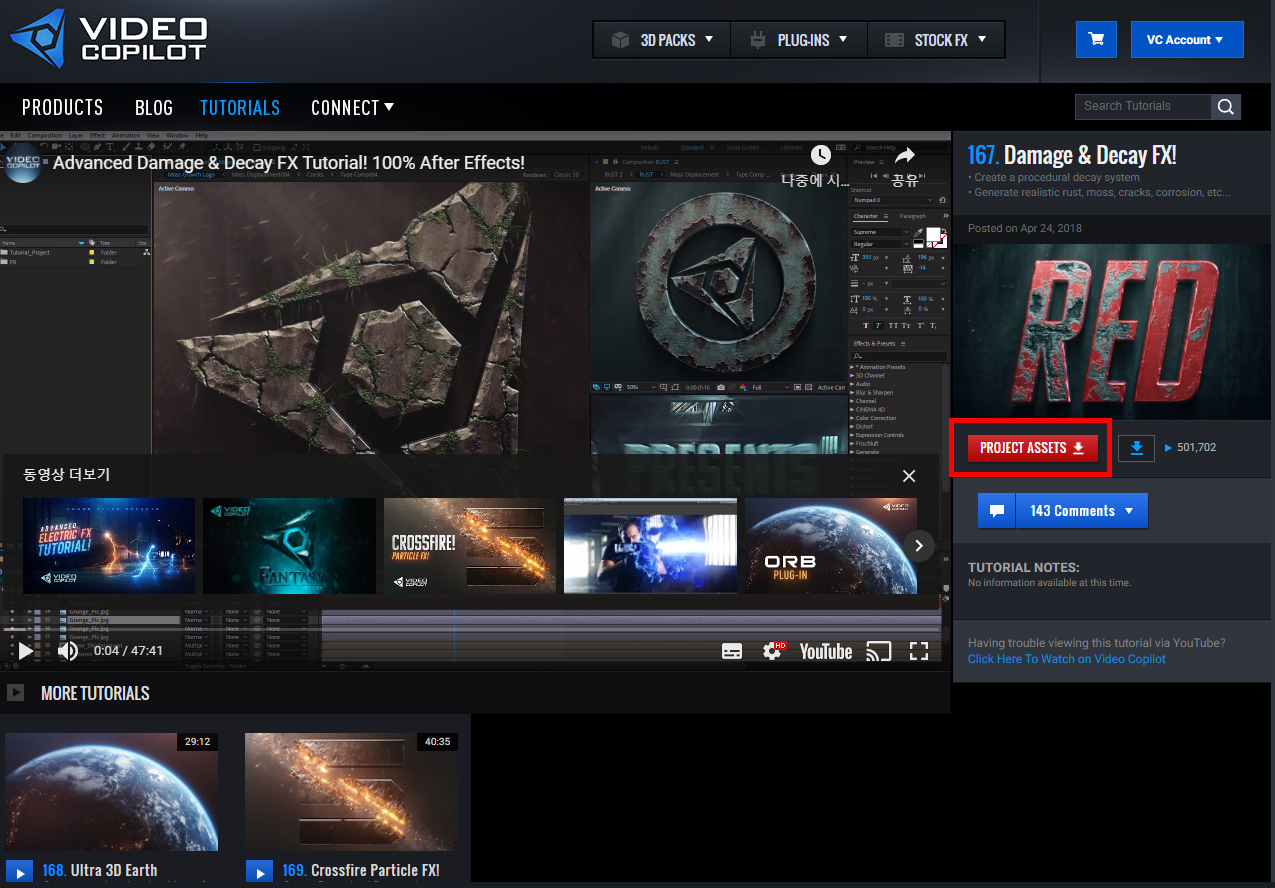Viewport: 1275px width, 888px height.
Task: Play the video
Action: click(25, 651)
